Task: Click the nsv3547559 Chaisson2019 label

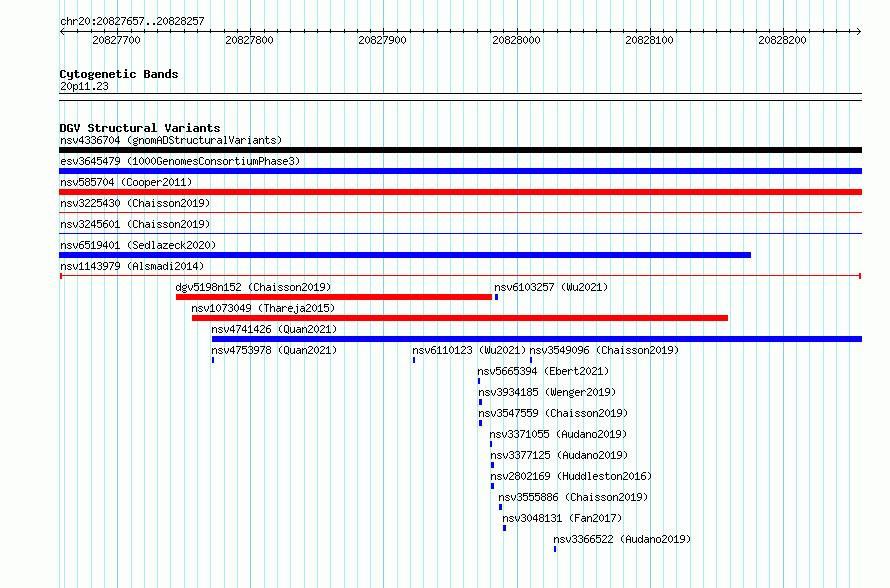Action: pyautogui.click(x=553, y=413)
